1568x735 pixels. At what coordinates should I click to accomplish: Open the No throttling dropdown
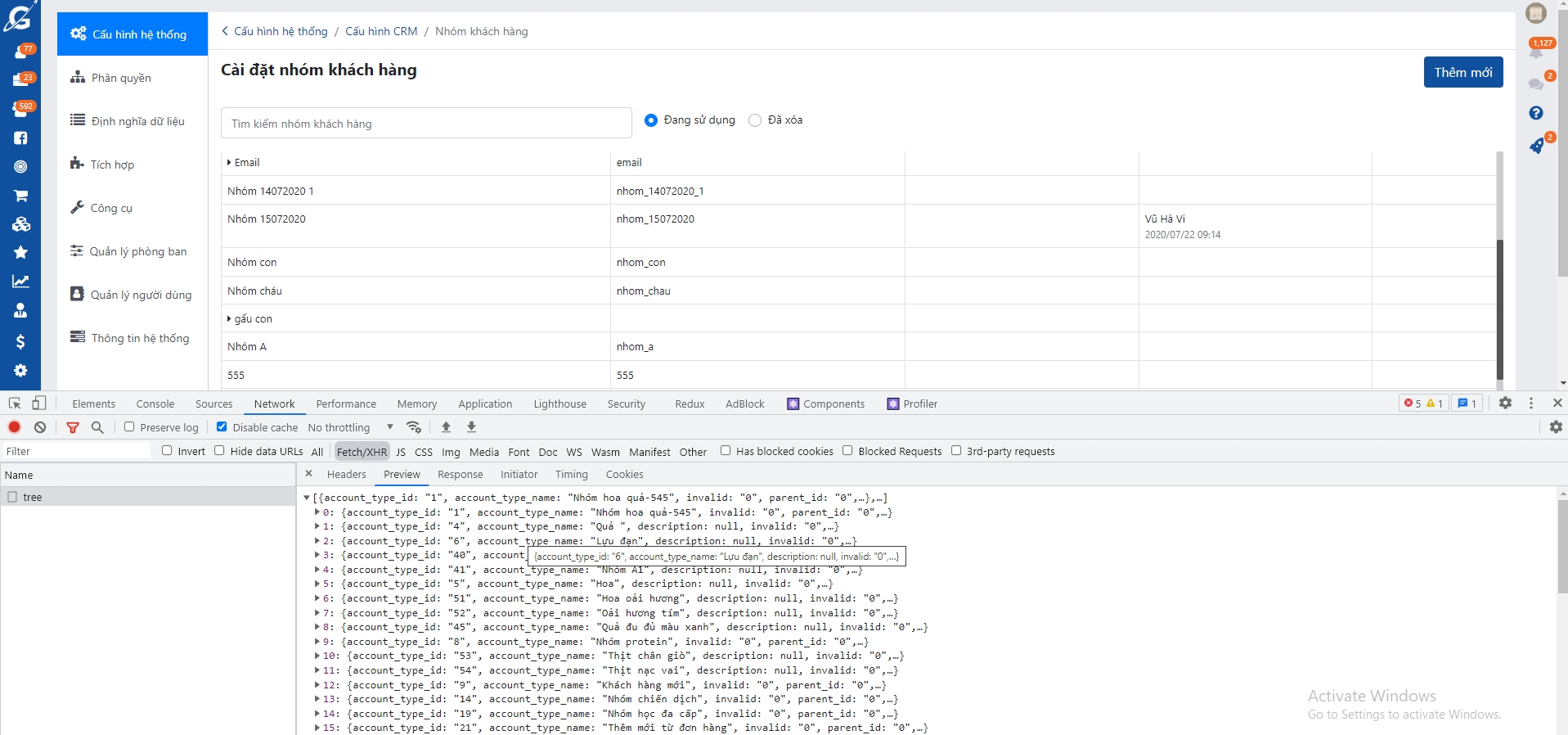(x=350, y=427)
